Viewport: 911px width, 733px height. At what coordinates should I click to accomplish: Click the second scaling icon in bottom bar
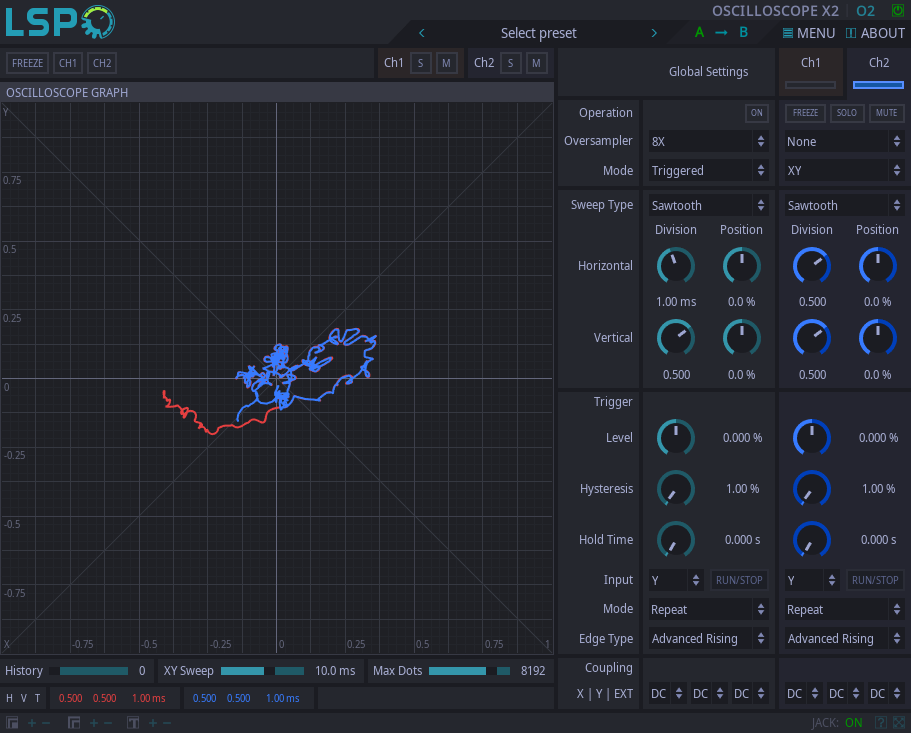[x=74, y=723]
